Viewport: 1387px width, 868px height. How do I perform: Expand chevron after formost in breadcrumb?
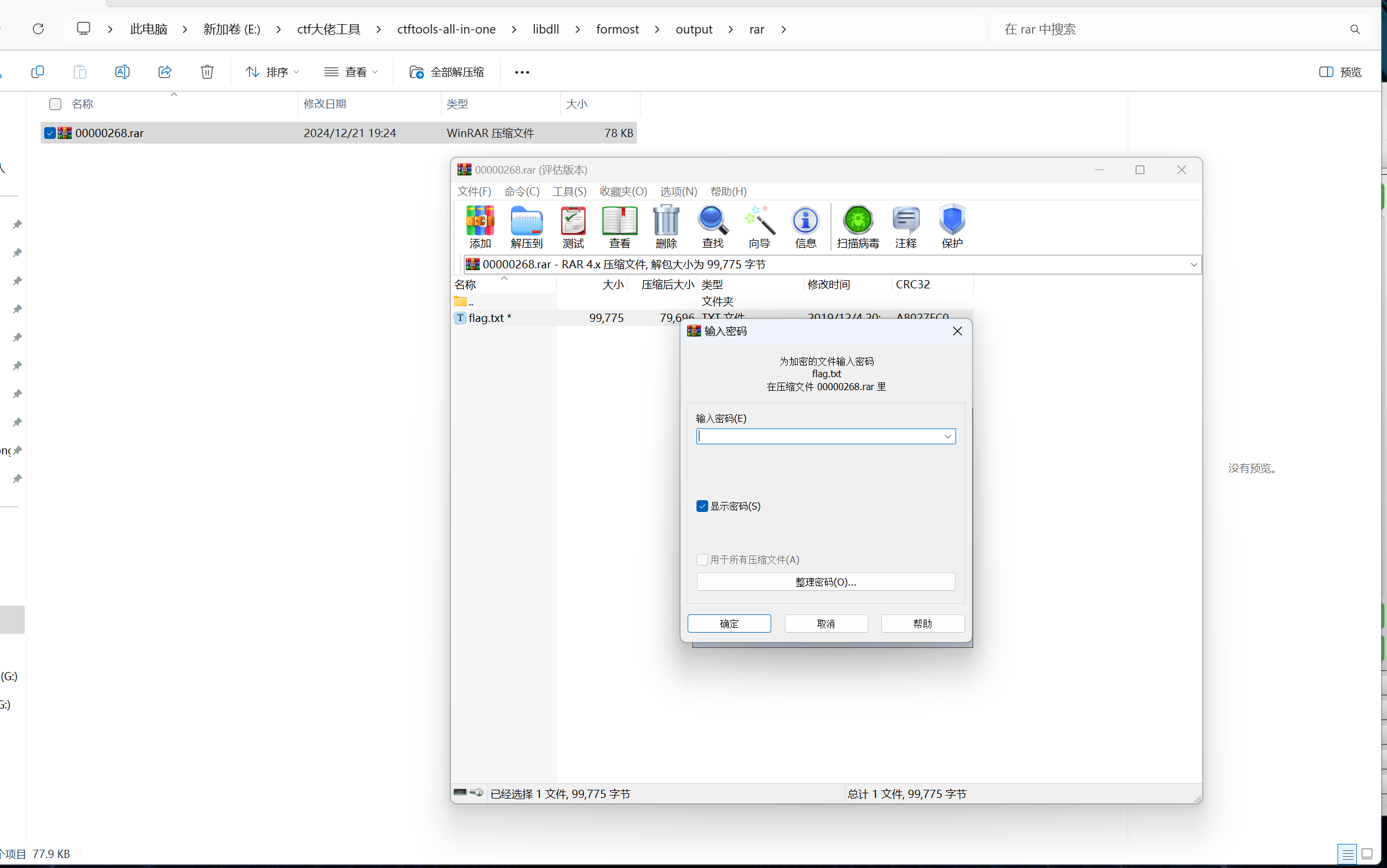tap(657, 29)
